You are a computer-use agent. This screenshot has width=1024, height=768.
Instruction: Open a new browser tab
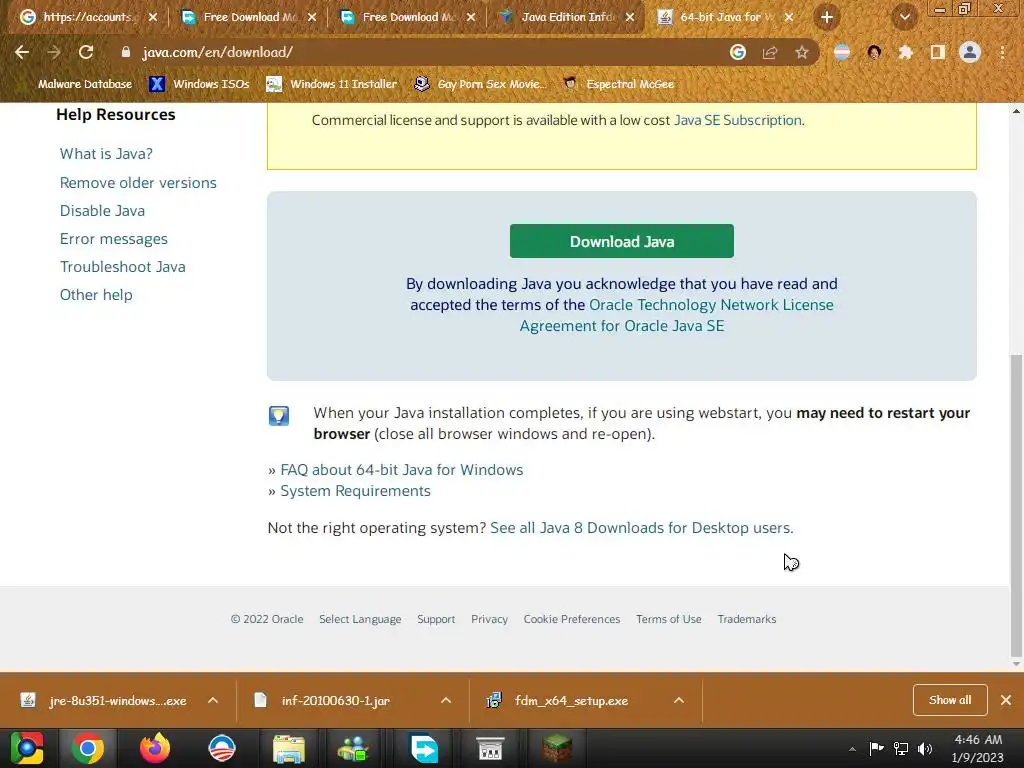(x=827, y=18)
